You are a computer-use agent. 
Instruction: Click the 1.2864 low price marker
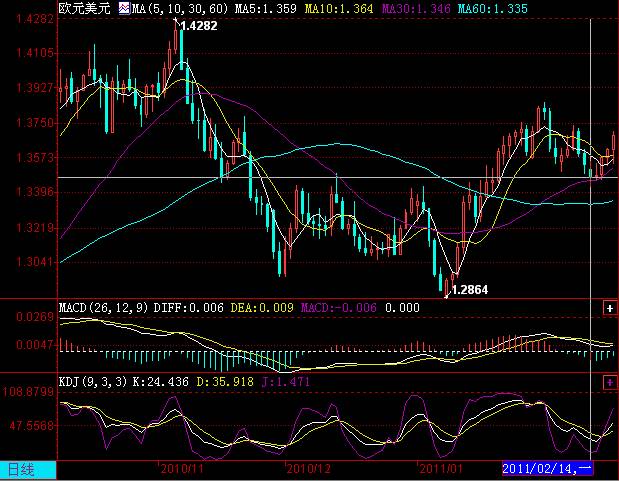[469, 290]
